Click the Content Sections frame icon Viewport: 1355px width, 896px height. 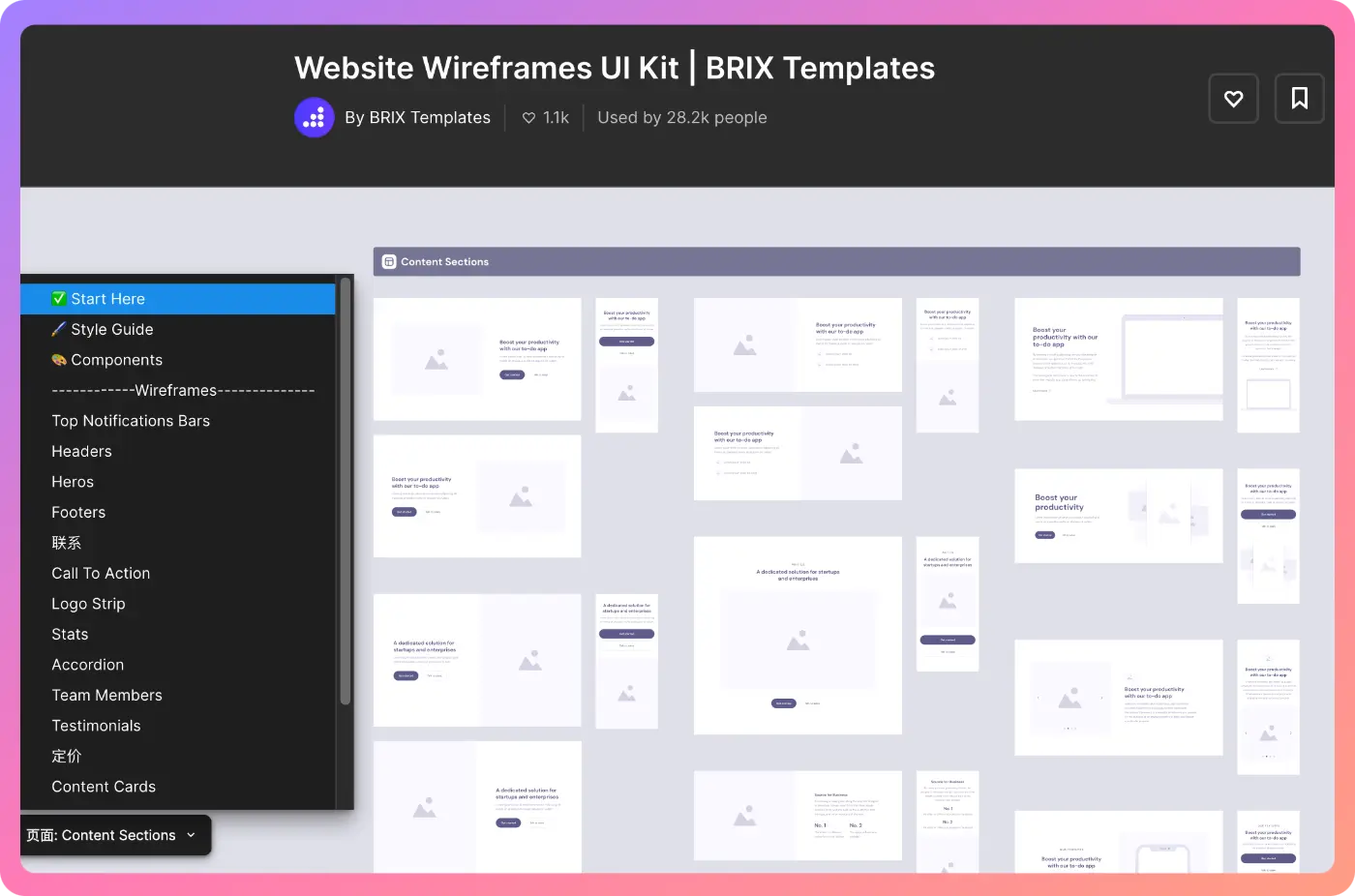tap(389, 262)
